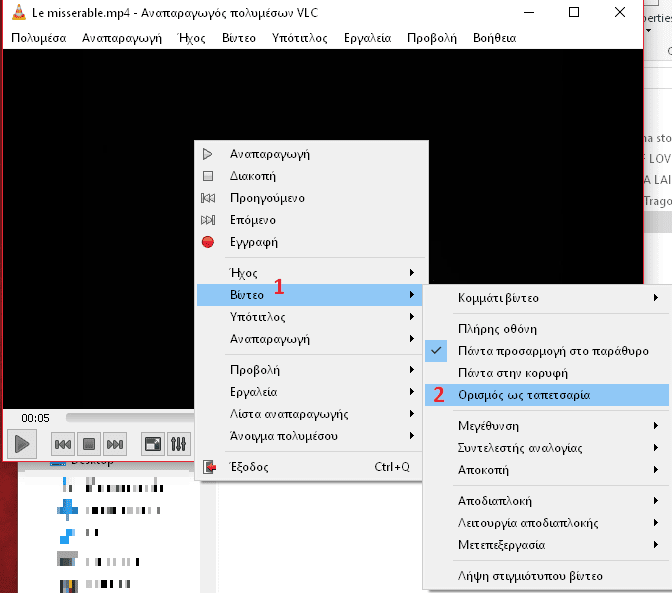
Task: Click the VLC cone icon in title bar
Action: 18,12
